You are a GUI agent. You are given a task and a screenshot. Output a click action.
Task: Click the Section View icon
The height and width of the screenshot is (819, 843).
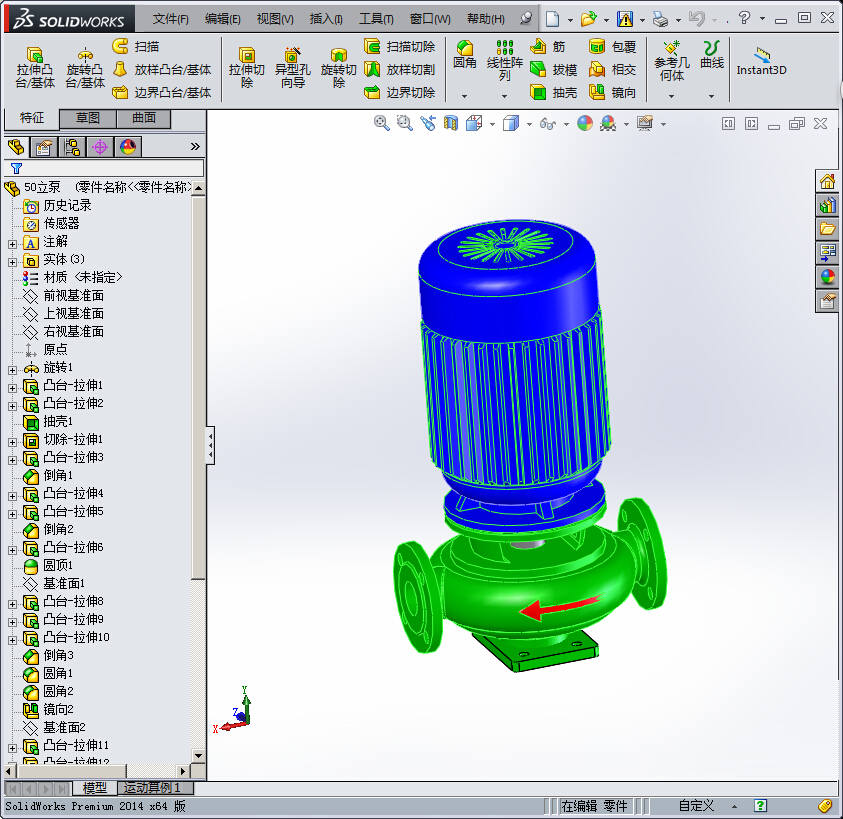[451, 123]
